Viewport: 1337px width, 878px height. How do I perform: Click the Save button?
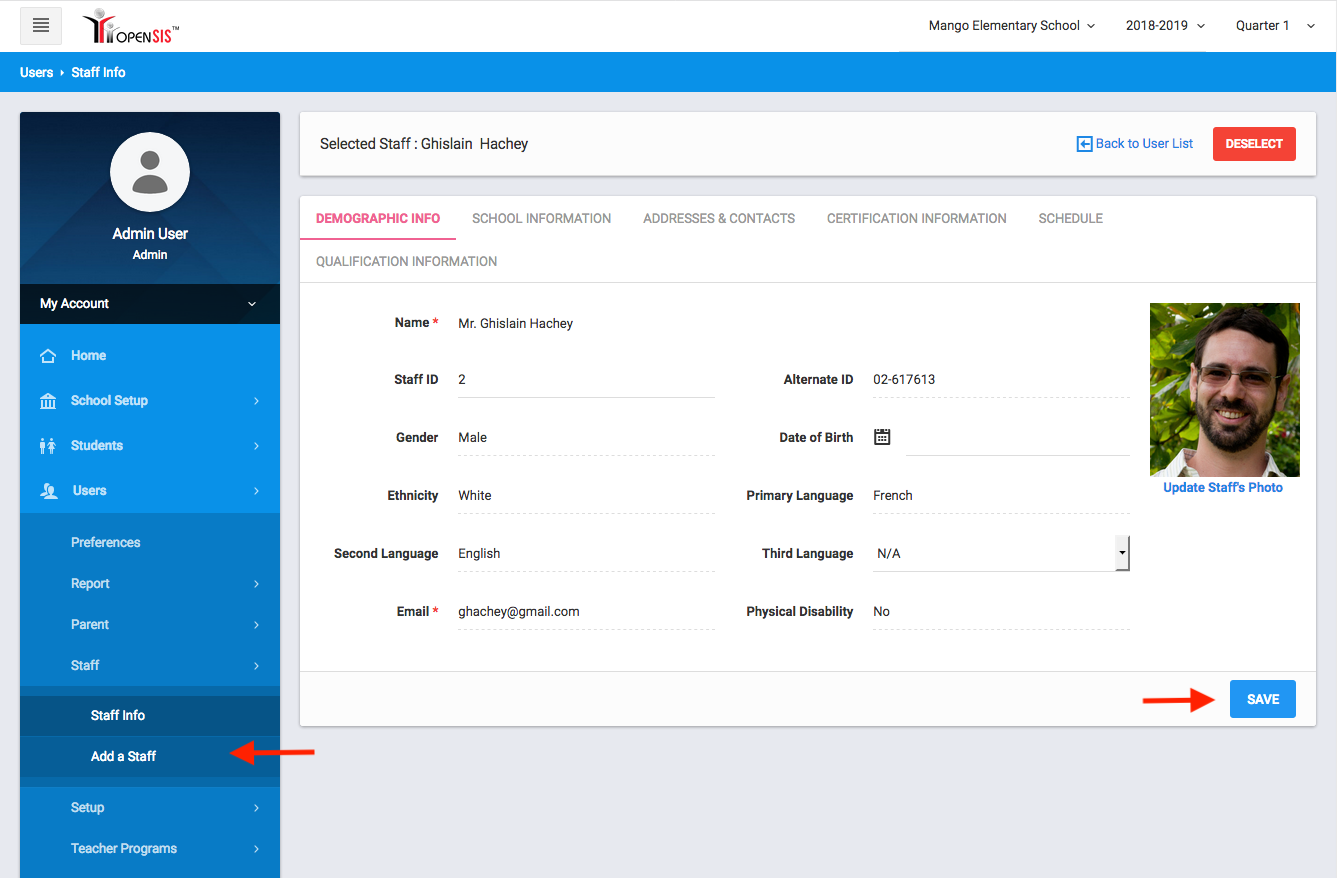coord(1262,699)
